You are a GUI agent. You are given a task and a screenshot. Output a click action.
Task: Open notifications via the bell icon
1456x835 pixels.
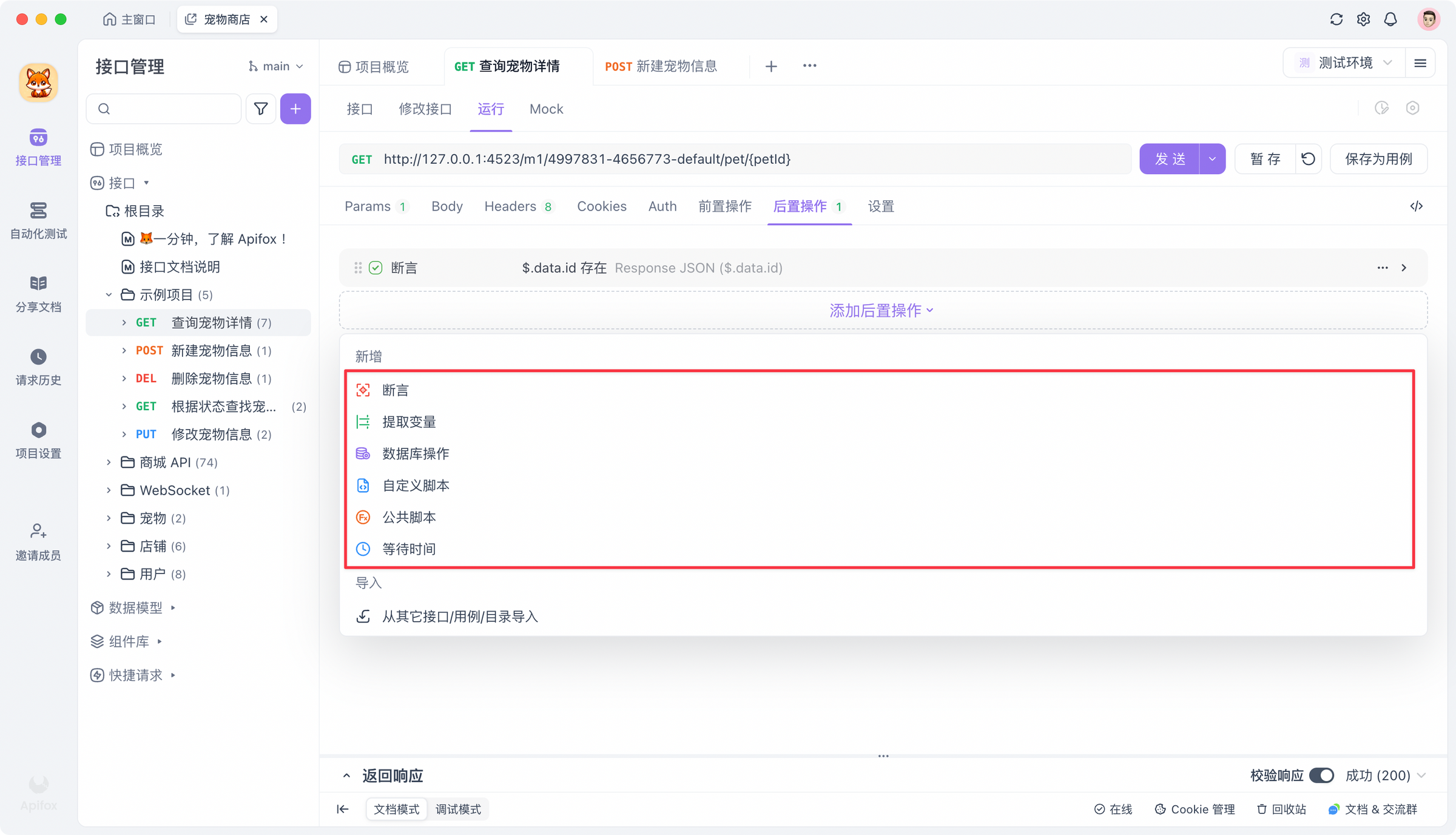1390,19
